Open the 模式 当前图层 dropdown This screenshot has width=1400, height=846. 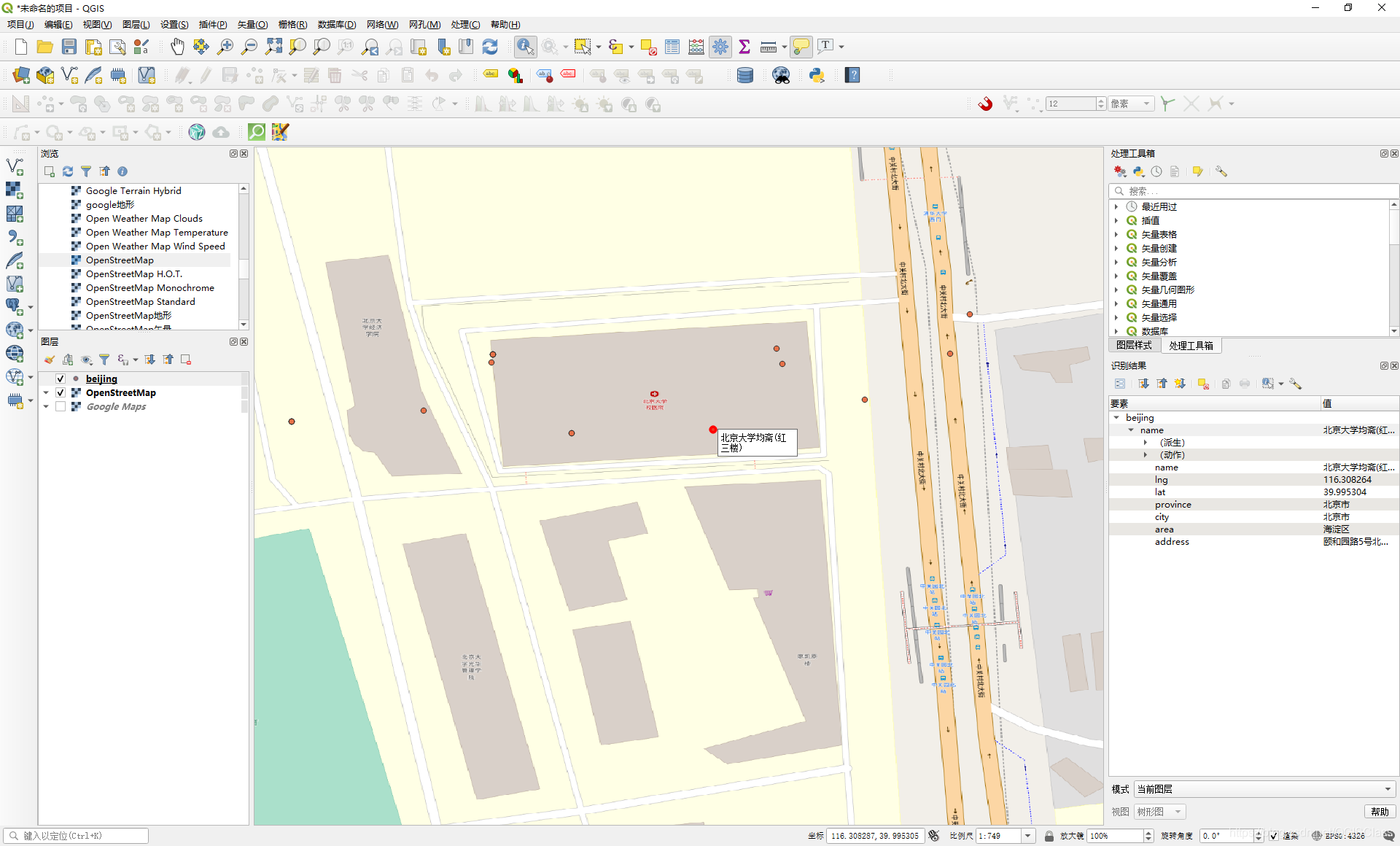point(1264,789)
